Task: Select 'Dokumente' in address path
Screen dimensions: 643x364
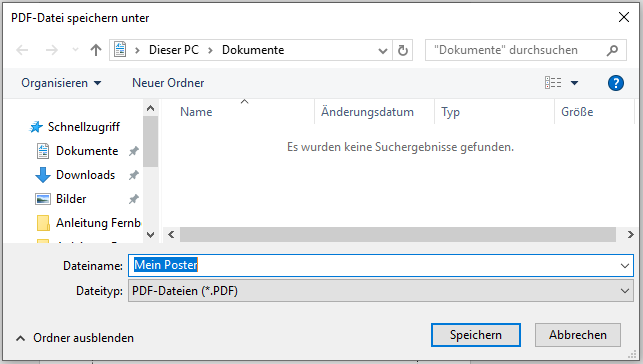Action: (x=253, y=50)
